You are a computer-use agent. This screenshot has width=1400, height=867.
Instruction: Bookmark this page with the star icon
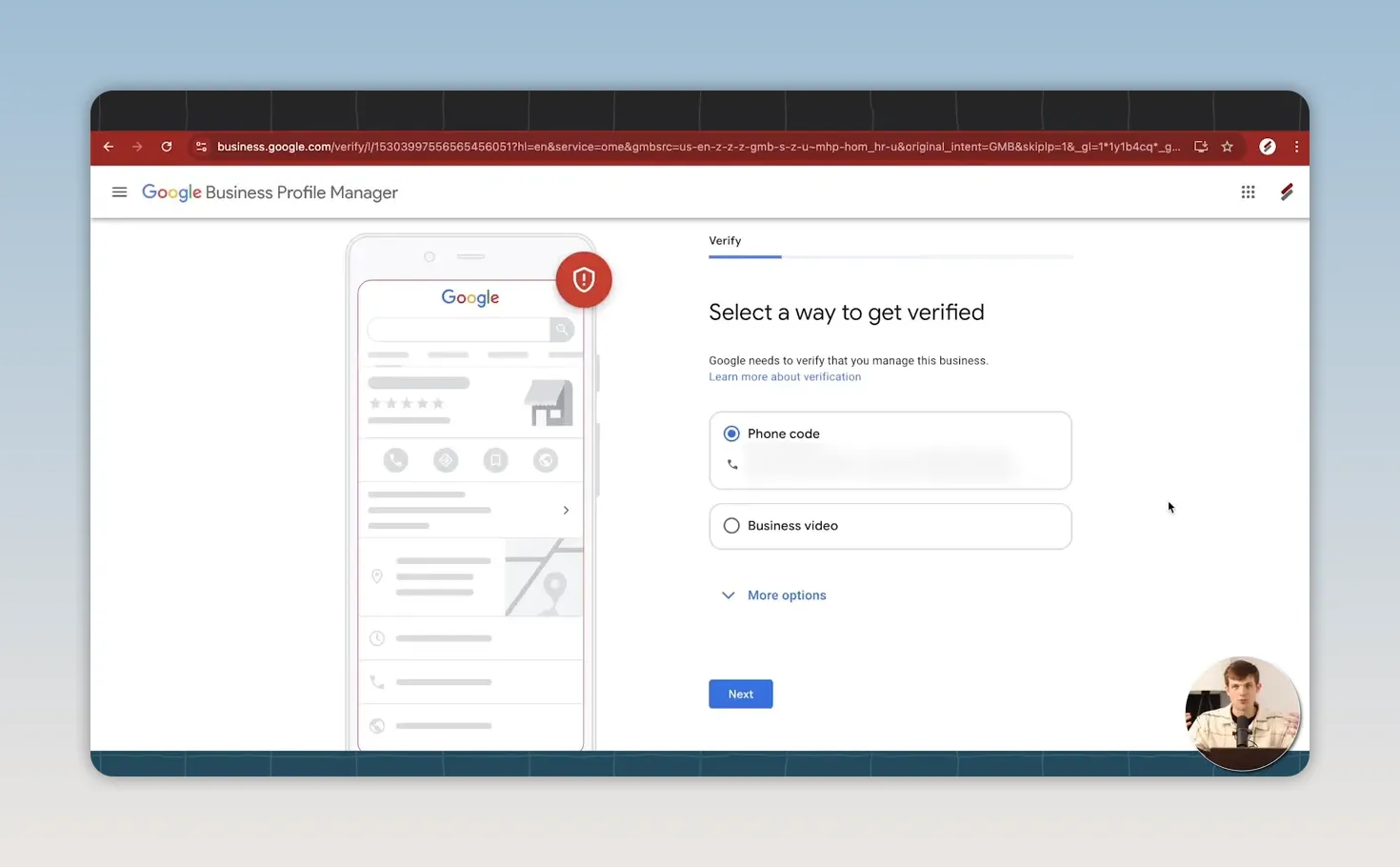click(x=1228, y=147)
